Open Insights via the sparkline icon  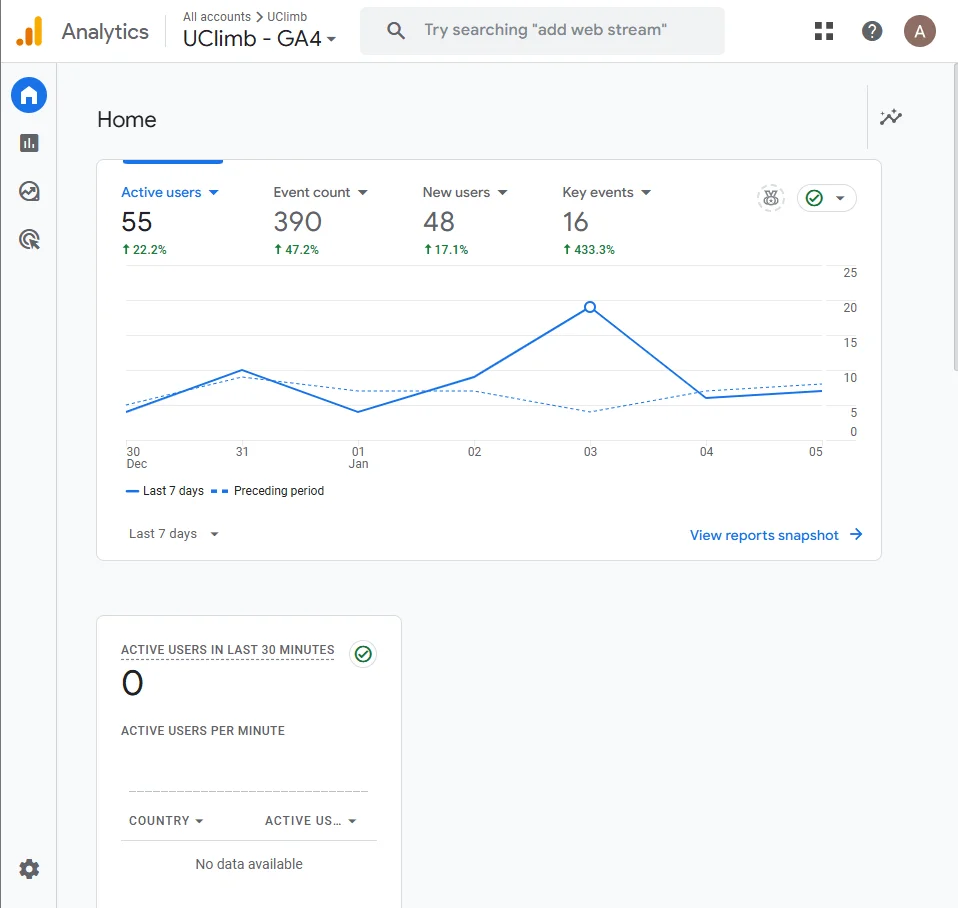pos(890,117)
